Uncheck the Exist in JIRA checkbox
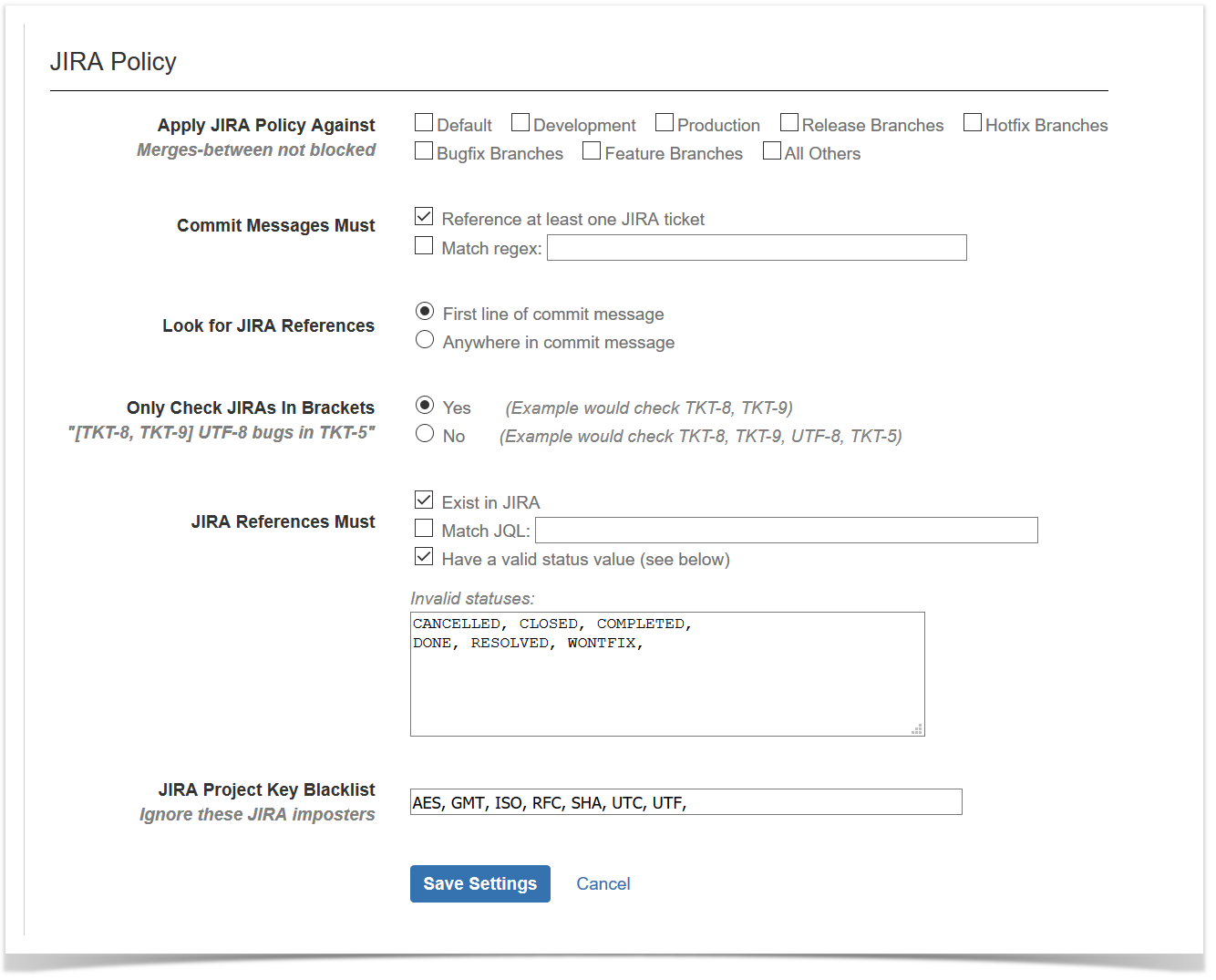This screenshot has height=980, width=1216. pos(424,500)
